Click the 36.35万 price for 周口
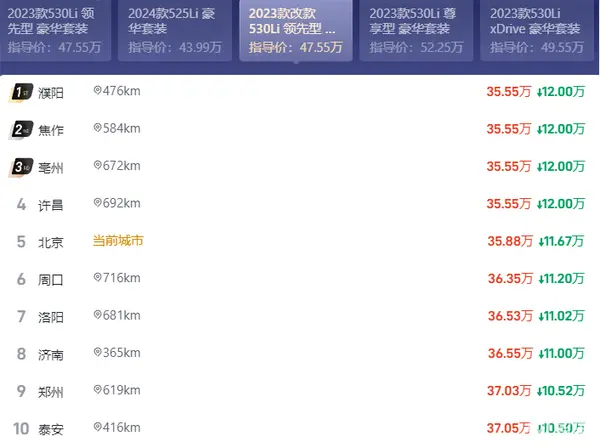This screenshot has width=600, height=448. click(x=510, y=279)
